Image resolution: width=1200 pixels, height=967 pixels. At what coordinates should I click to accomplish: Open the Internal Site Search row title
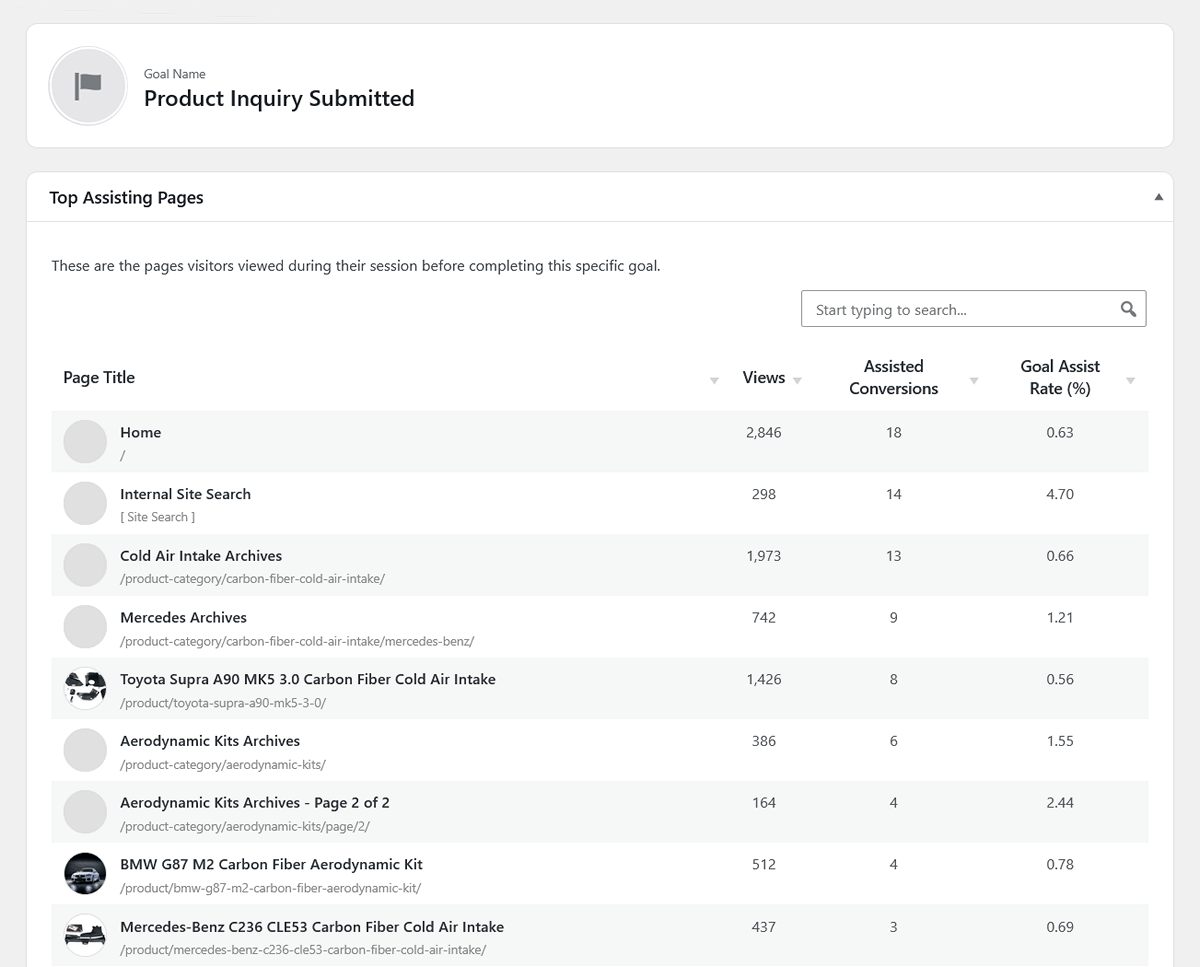pos(185,494)
